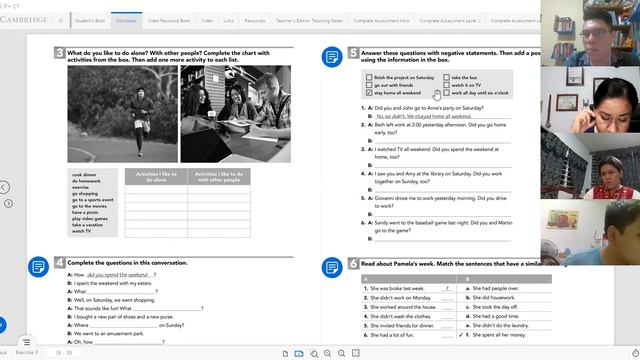Click 'watch TV' in the activity box

point(82,231)
